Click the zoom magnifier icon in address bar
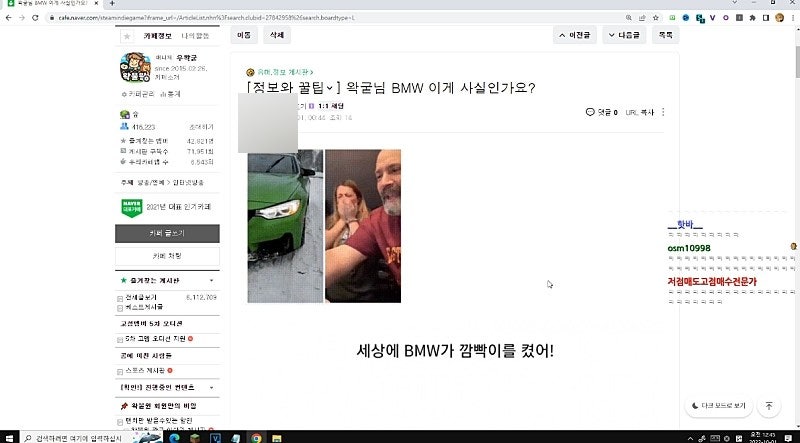The width and height of the screenshot is (800, 443). pos(629,18)
